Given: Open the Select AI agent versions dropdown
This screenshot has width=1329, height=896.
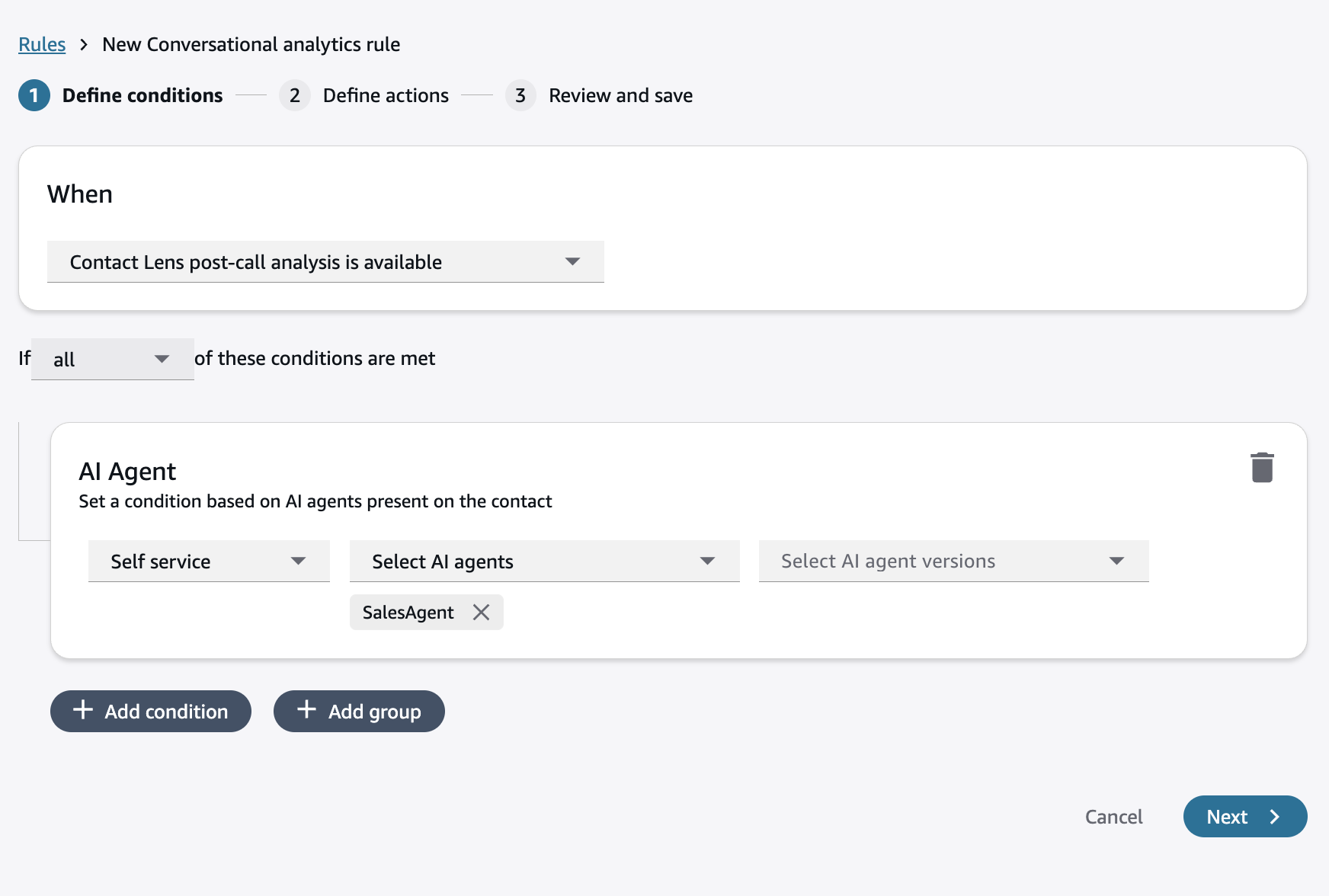Looking at the screenshot, I should click(x=953, y=562).
